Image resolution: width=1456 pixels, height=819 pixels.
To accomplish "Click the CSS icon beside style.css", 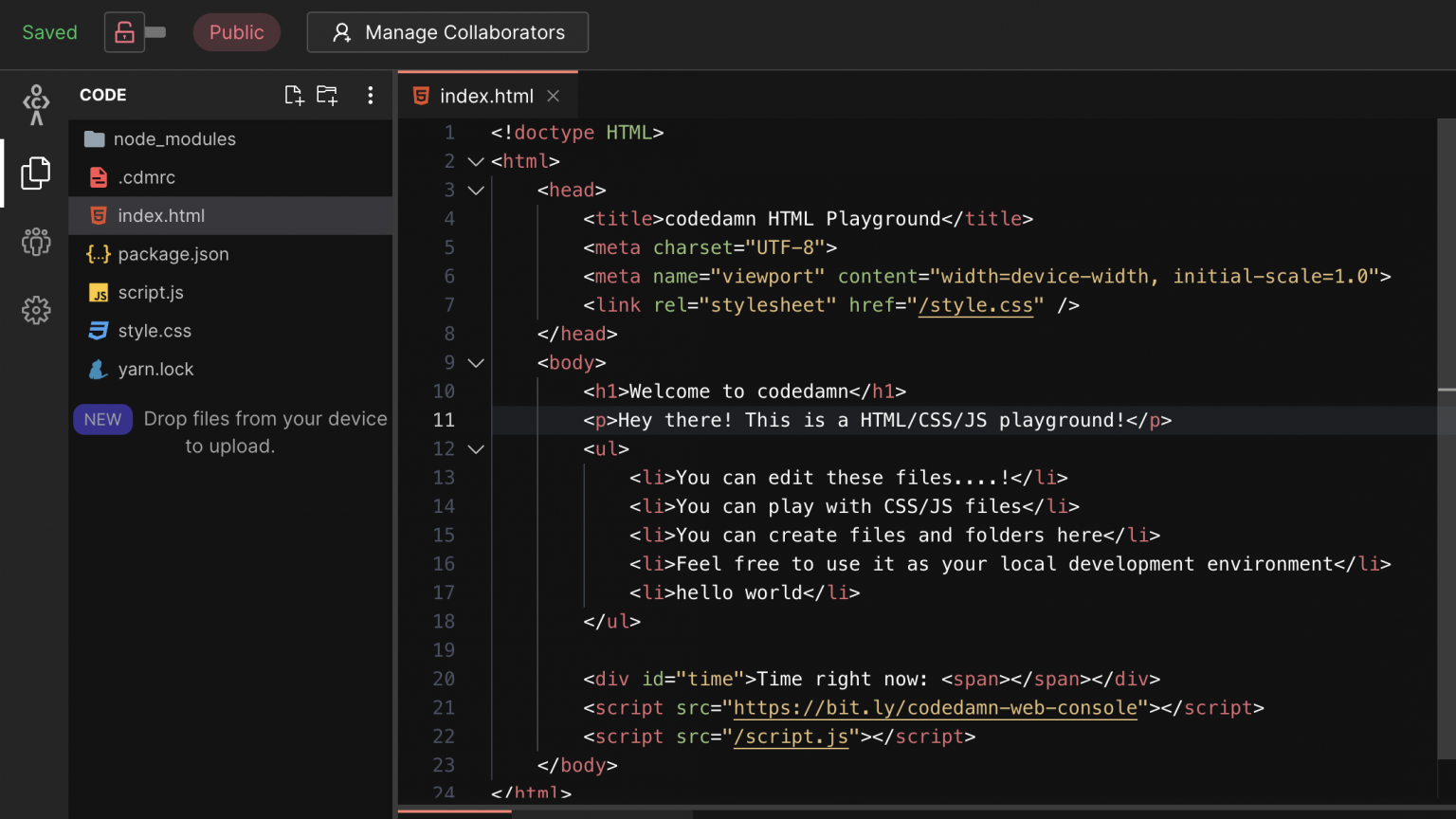I will 99,330.
